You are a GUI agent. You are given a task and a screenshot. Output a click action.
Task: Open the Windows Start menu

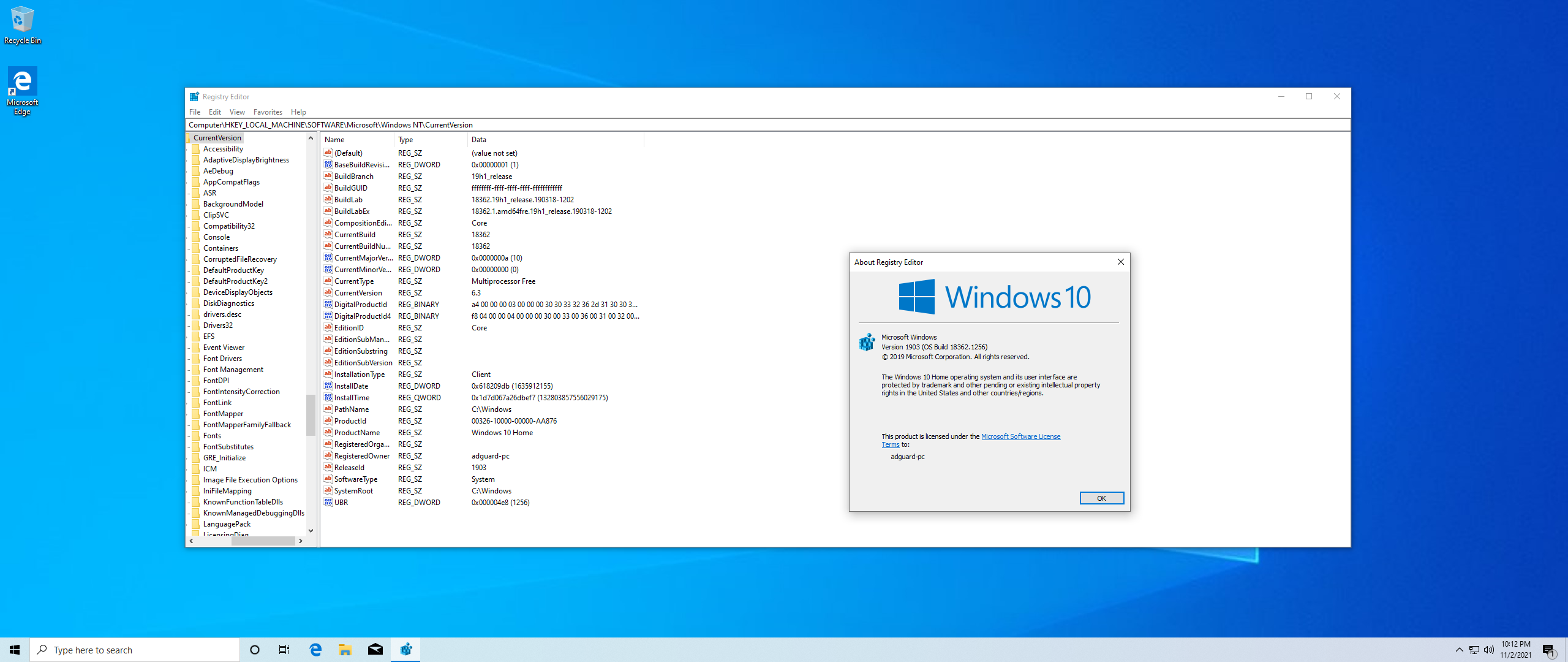point(15,650)
